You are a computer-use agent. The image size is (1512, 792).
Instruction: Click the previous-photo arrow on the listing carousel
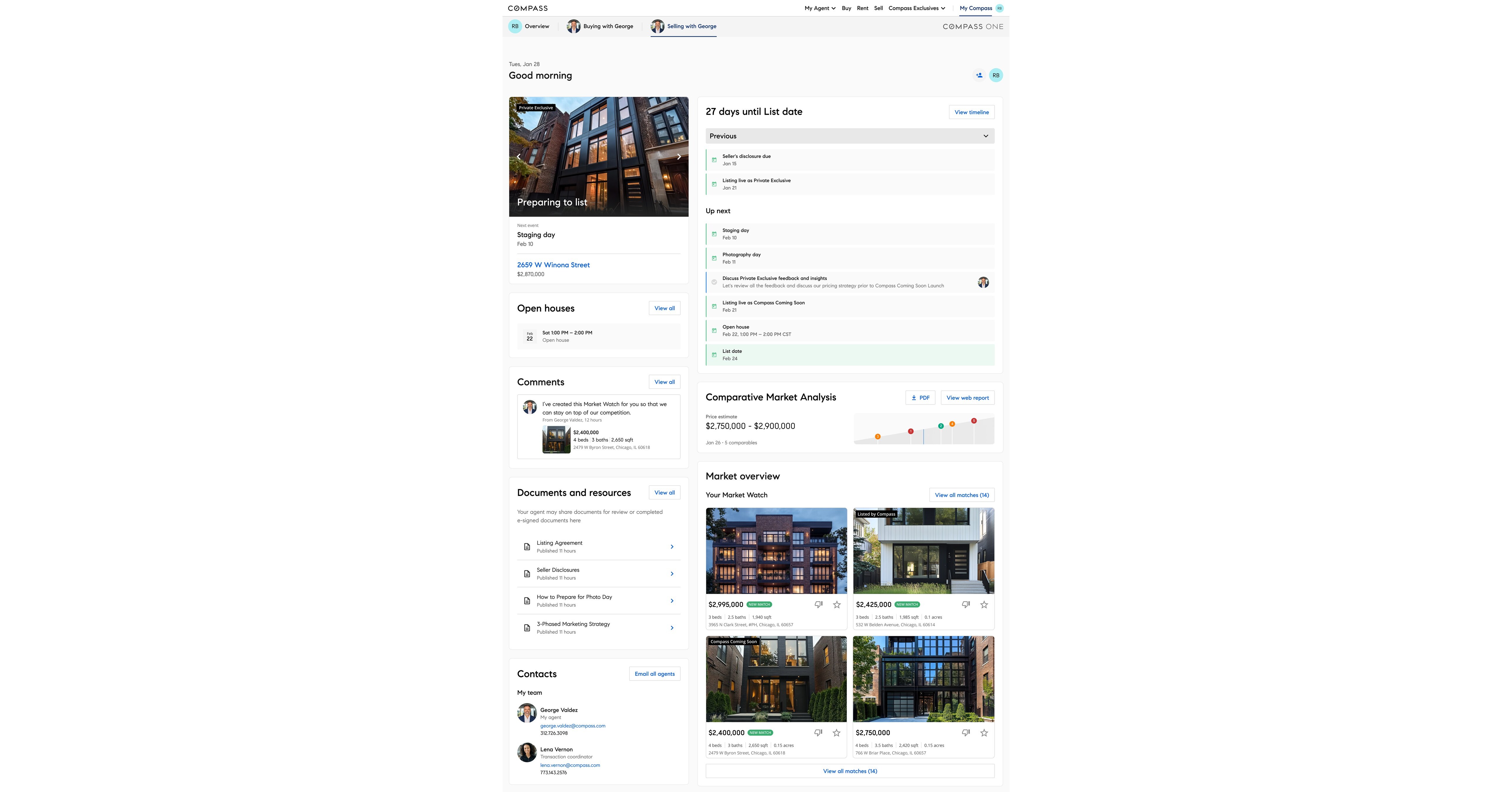click(519, 156)
